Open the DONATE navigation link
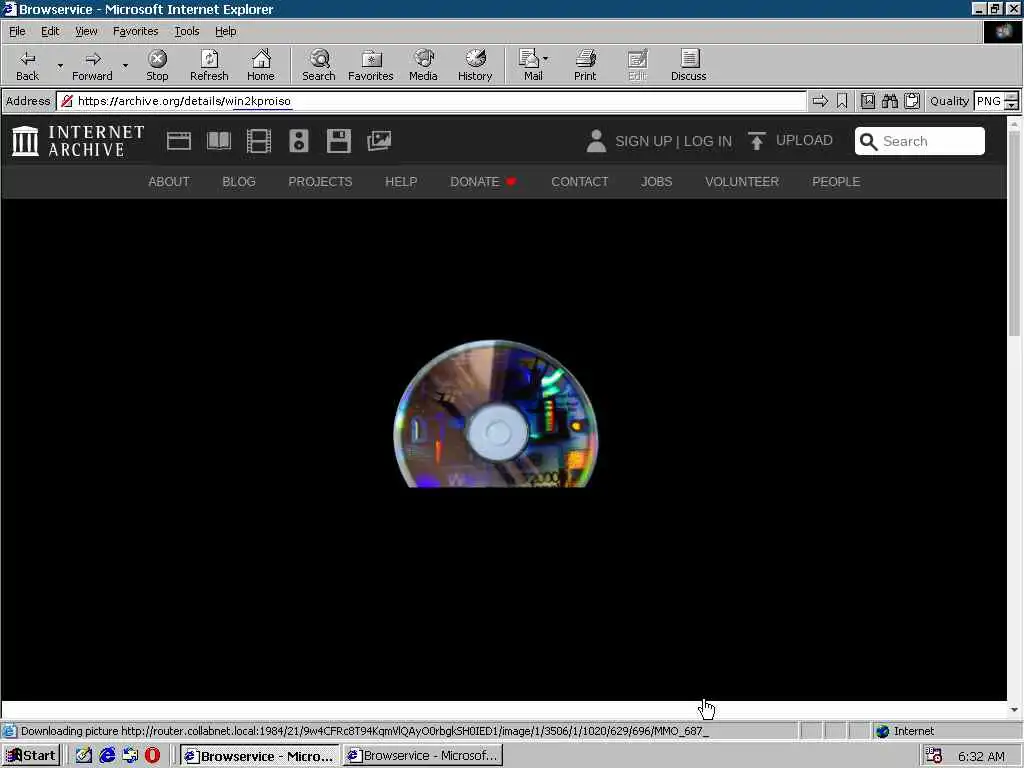 pos(483,182)
